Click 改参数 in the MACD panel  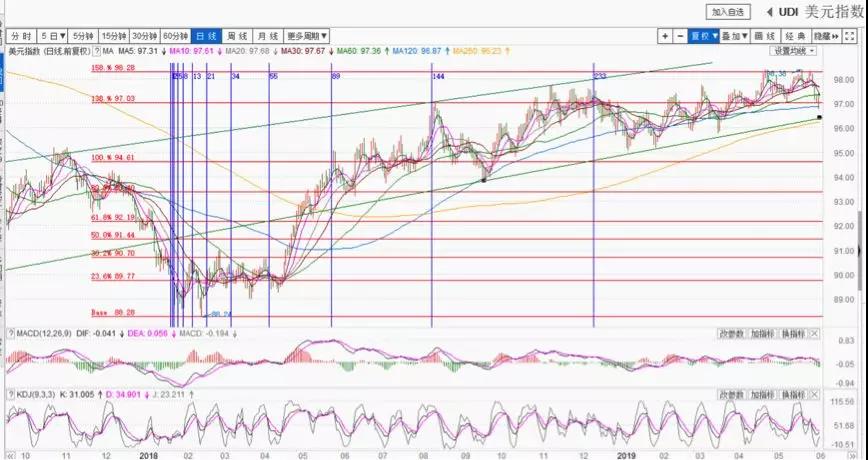point(732,333)
